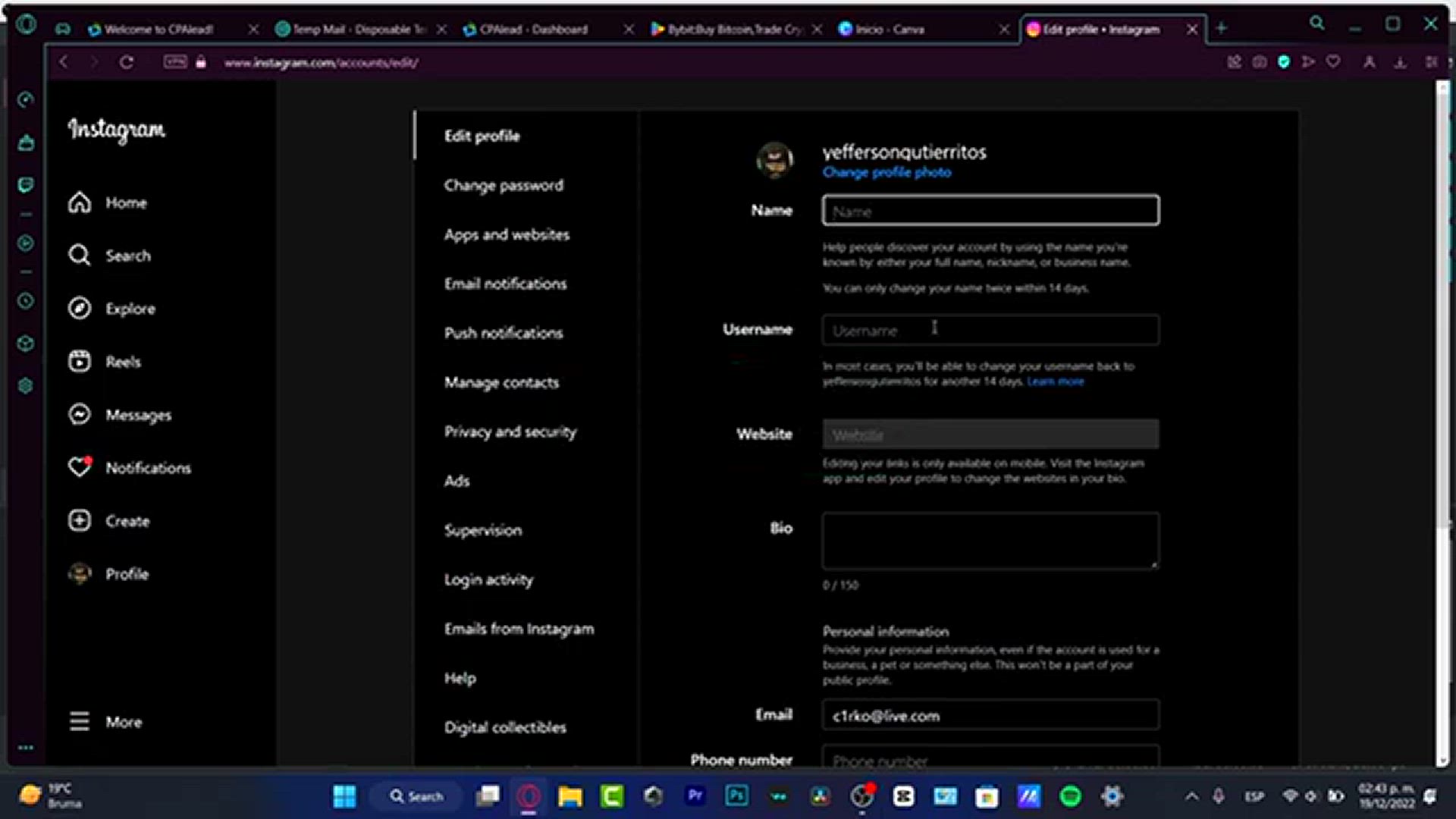Open Opera GX browser taskbar icon
Viewport: 1456px width, 819px height.
coord(529,796)
